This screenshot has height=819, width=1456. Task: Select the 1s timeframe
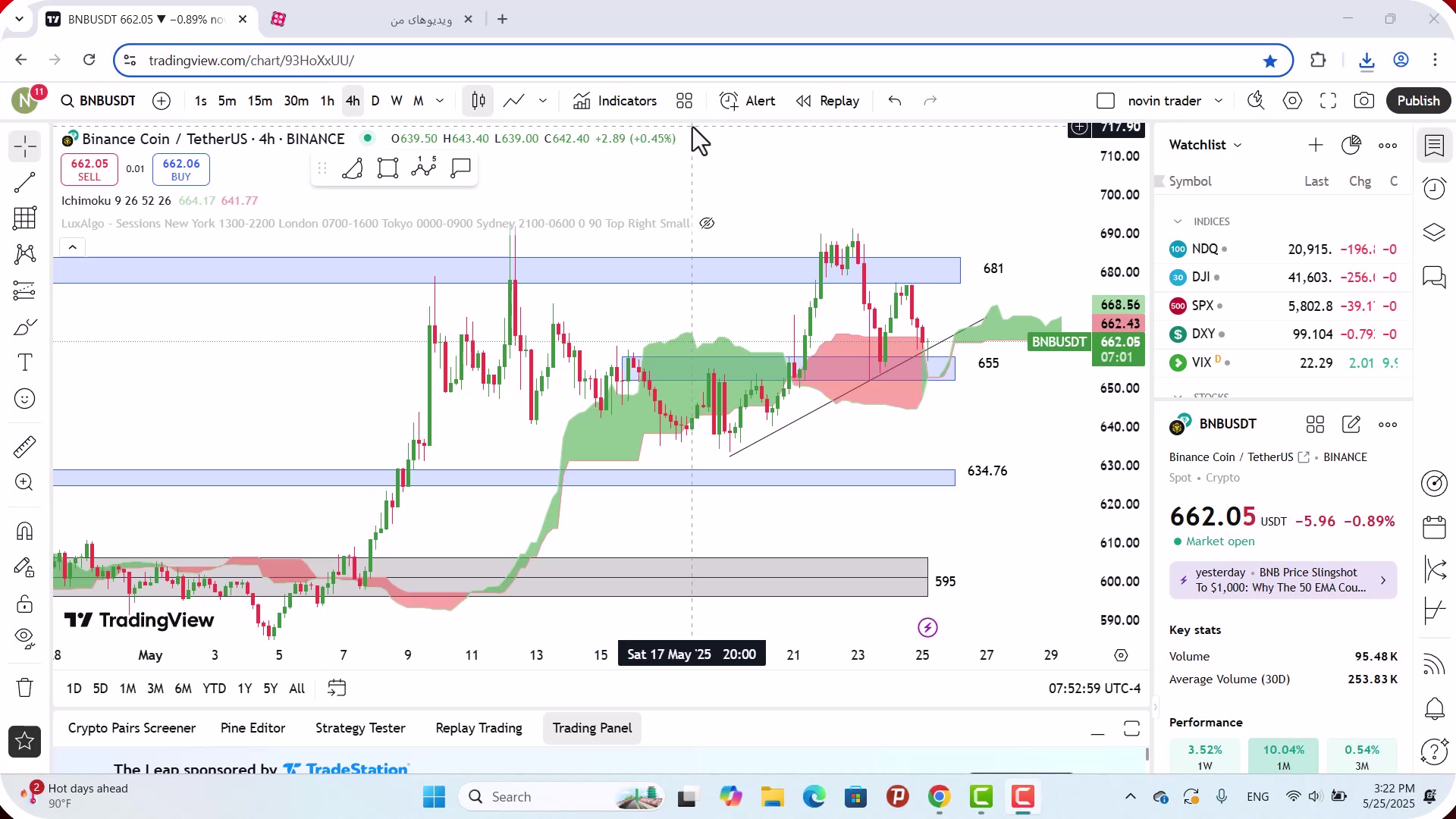coord(200,101)
